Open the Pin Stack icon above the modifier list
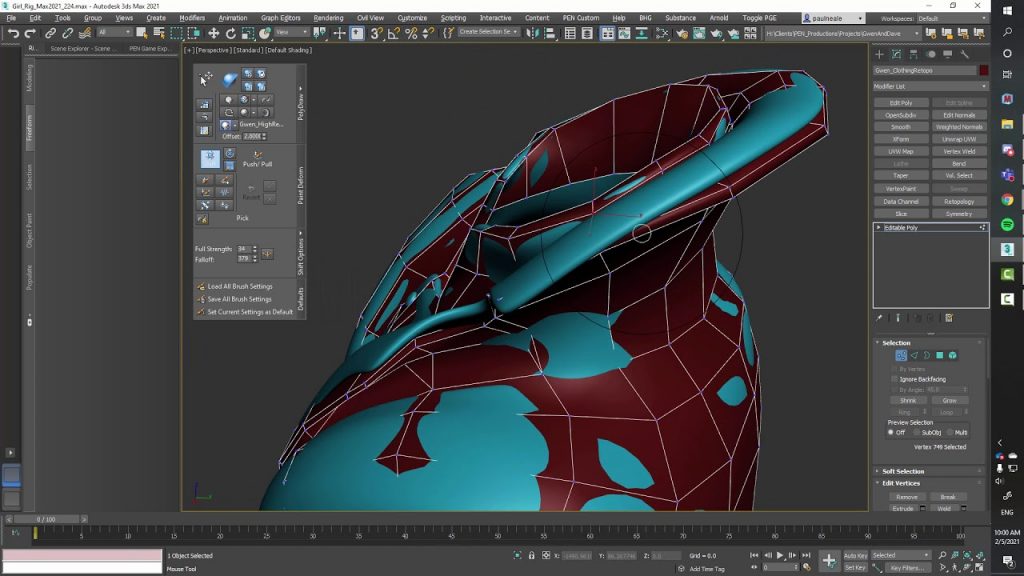The image size is (1024, 576). [880, 317]
